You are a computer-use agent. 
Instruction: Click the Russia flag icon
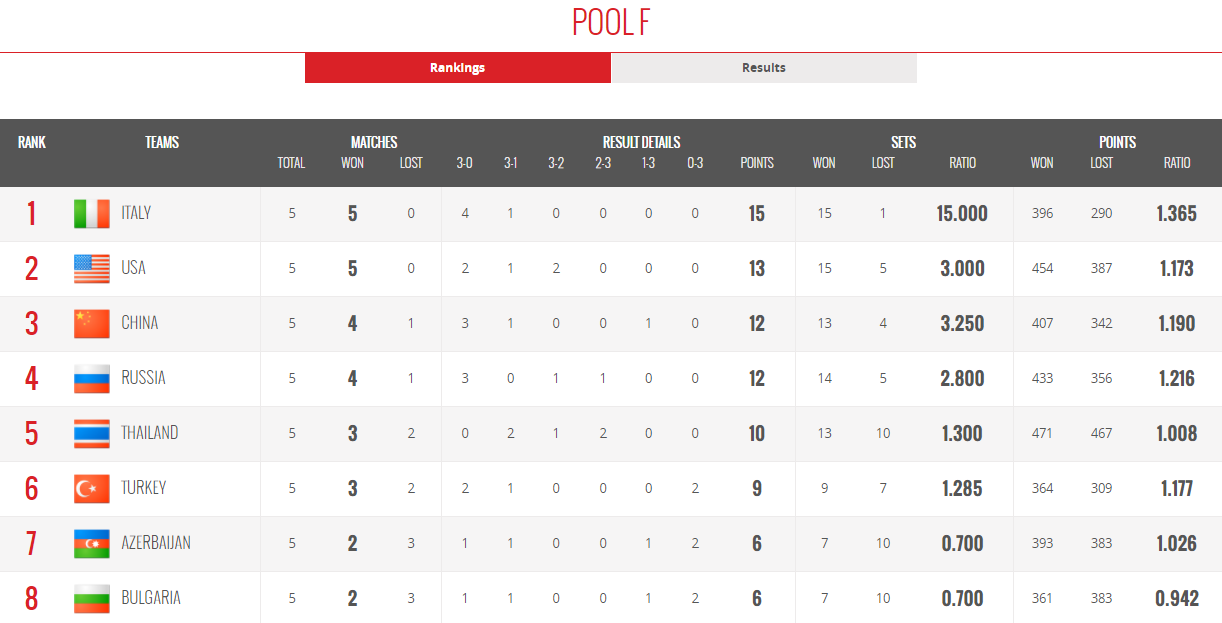[x=92, y=378]
